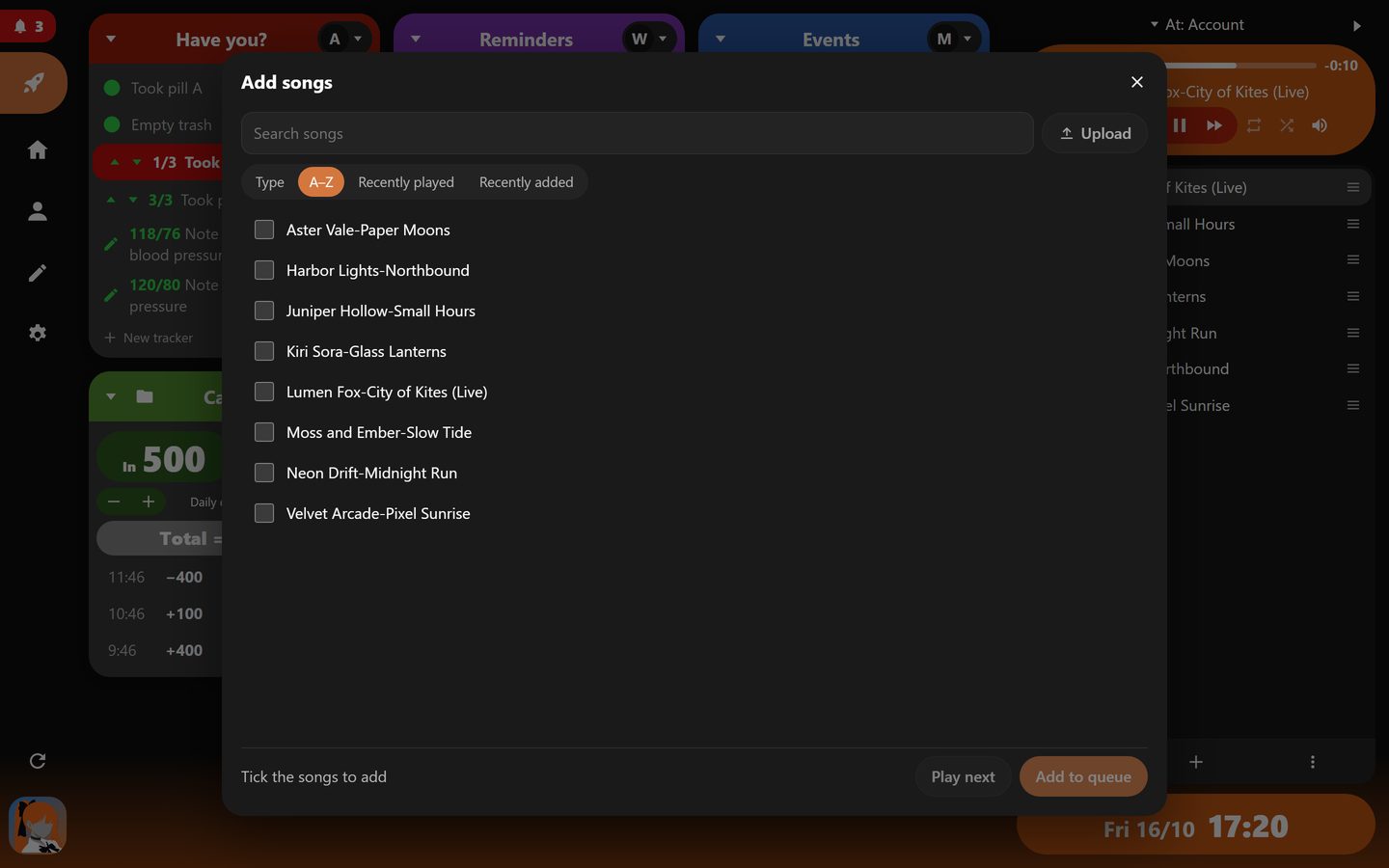Tick the Lumen Fox-City of Kites checkbox
The width and height of the screenshot is (1389, 868).
[x=264, y=392]
